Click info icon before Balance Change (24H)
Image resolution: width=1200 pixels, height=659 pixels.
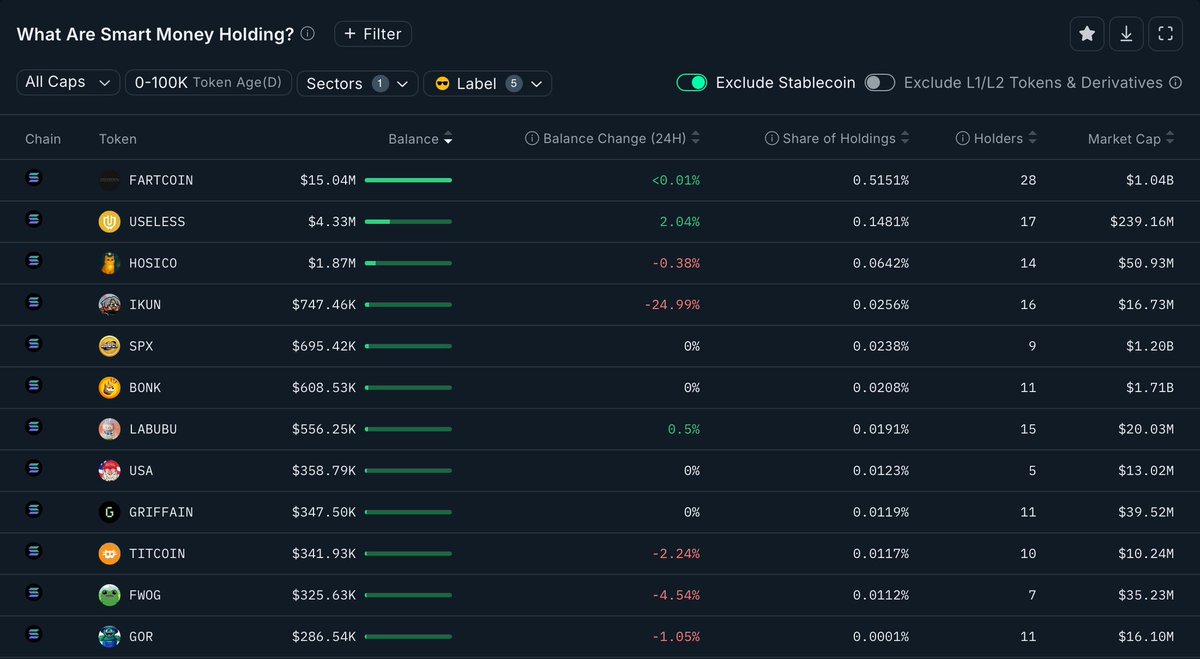(x=532, y=139)
